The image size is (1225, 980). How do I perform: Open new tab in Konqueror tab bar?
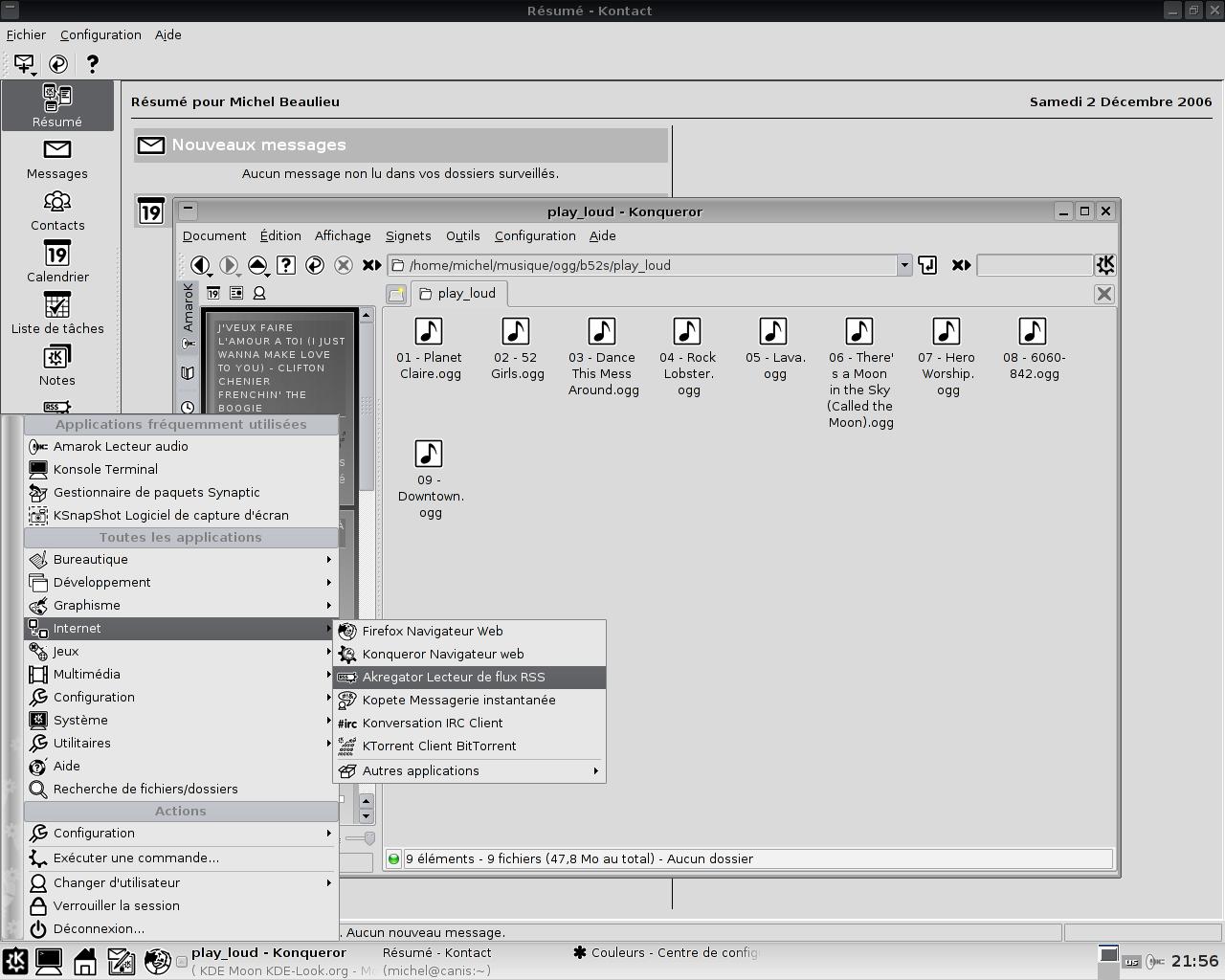point(396,294)
